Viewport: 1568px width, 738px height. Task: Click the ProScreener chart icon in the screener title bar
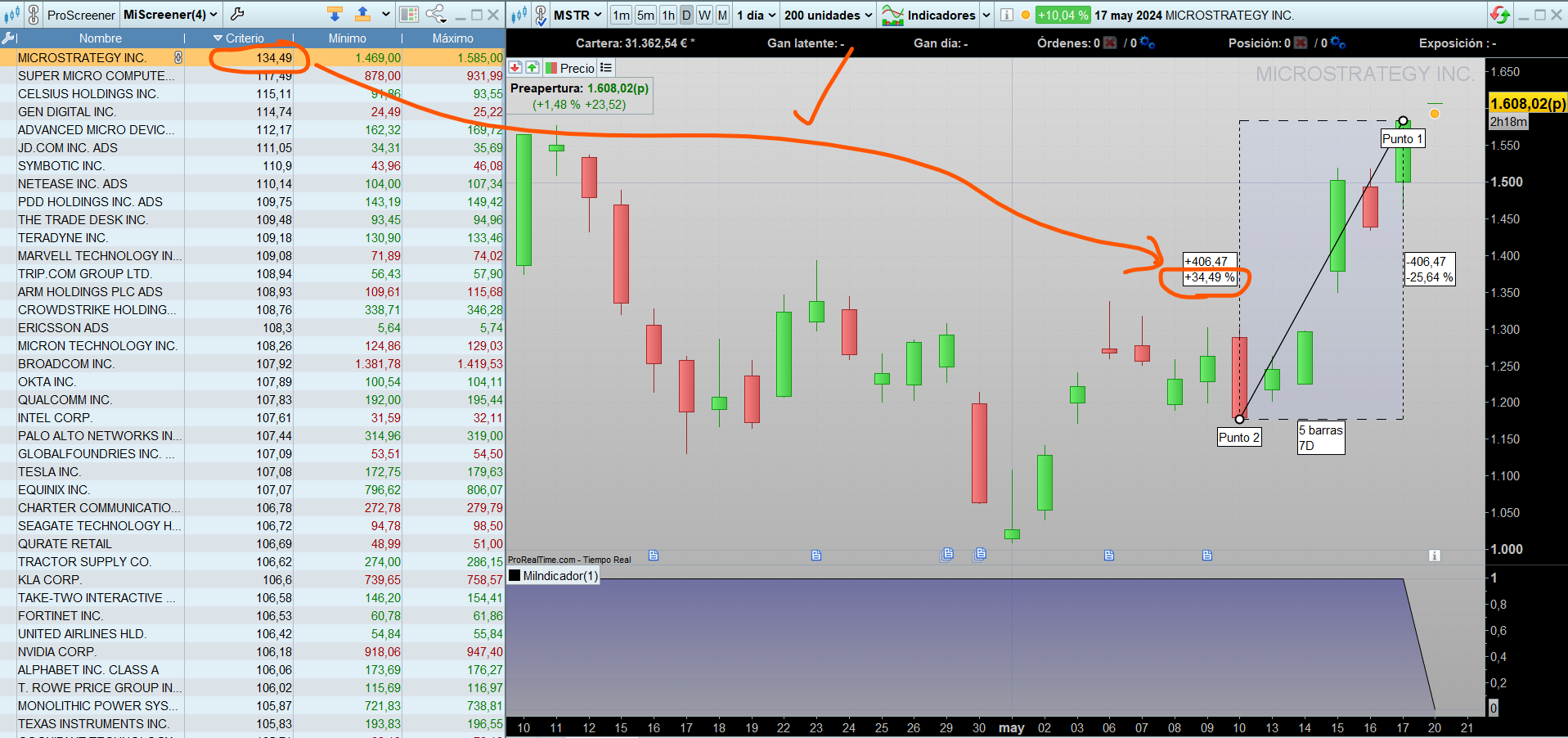[x=11, y=15]
